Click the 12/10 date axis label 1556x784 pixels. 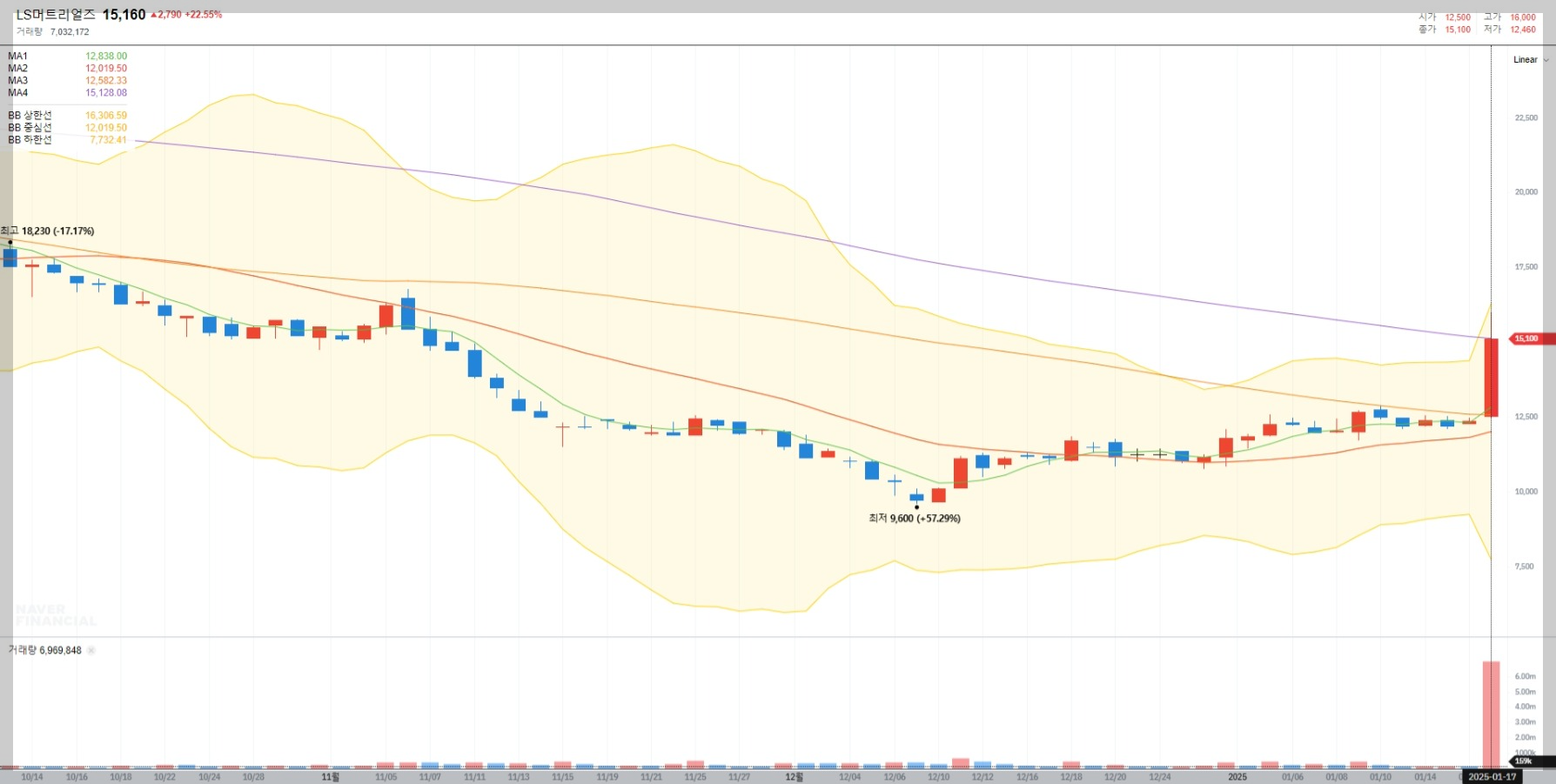click(x=938, y=777)
